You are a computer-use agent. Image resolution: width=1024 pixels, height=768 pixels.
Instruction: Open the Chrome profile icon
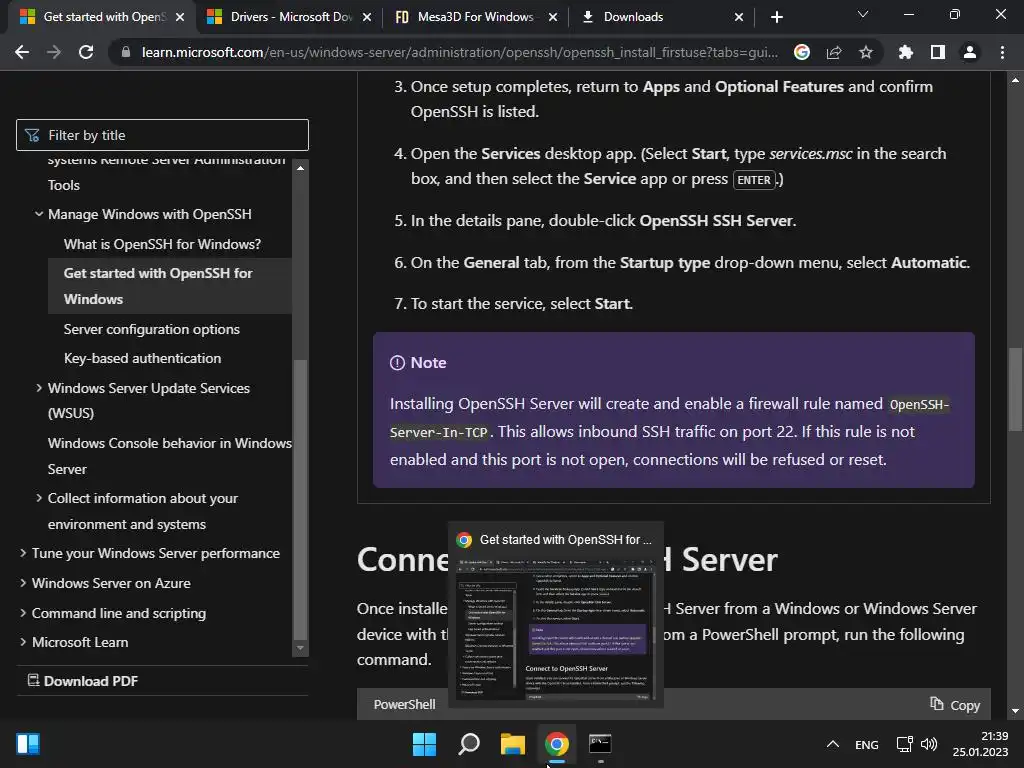[x=970, y=52]
